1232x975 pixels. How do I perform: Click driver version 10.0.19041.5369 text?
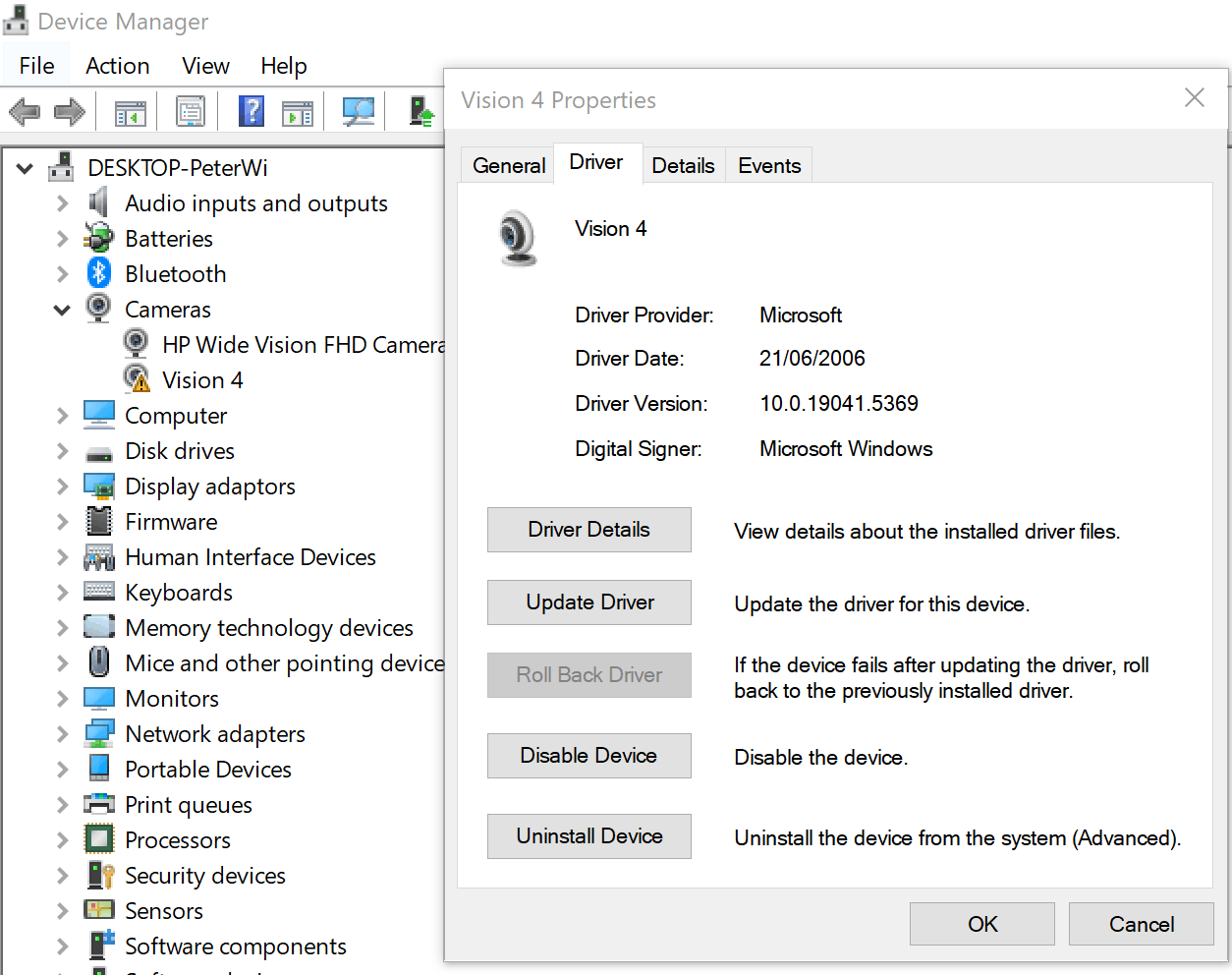point(839,404)
